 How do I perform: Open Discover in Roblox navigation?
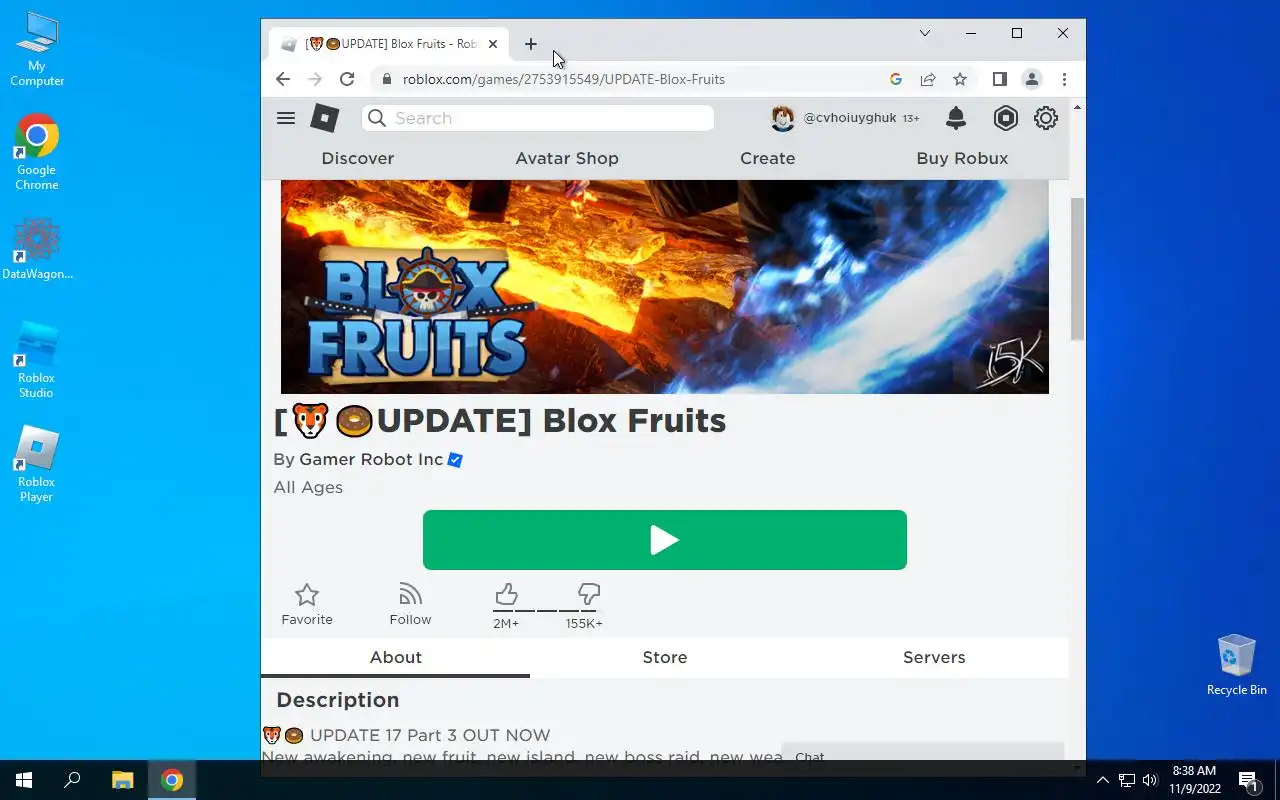(358, 158)
